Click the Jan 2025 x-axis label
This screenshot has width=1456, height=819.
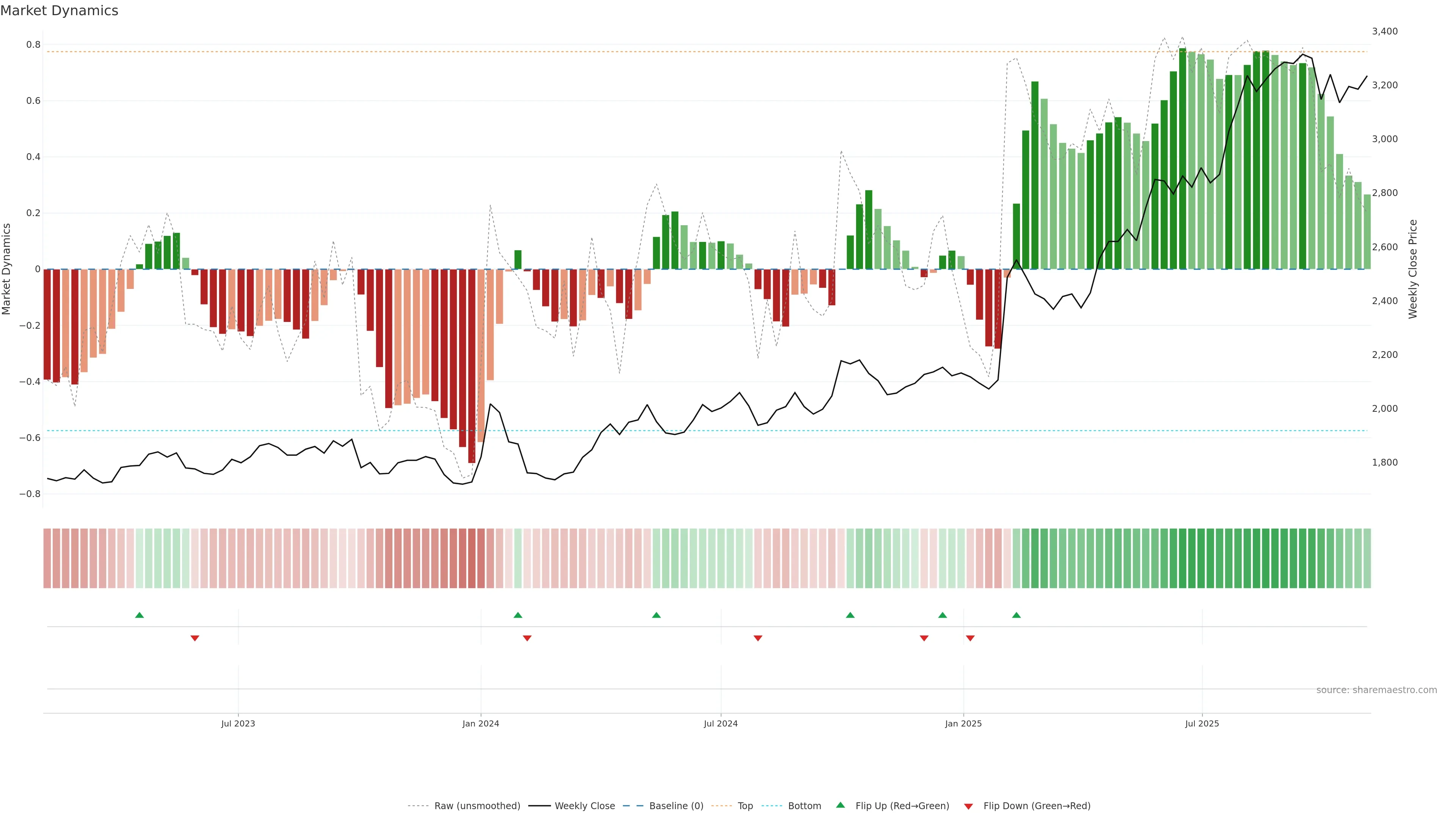(963, 723)
